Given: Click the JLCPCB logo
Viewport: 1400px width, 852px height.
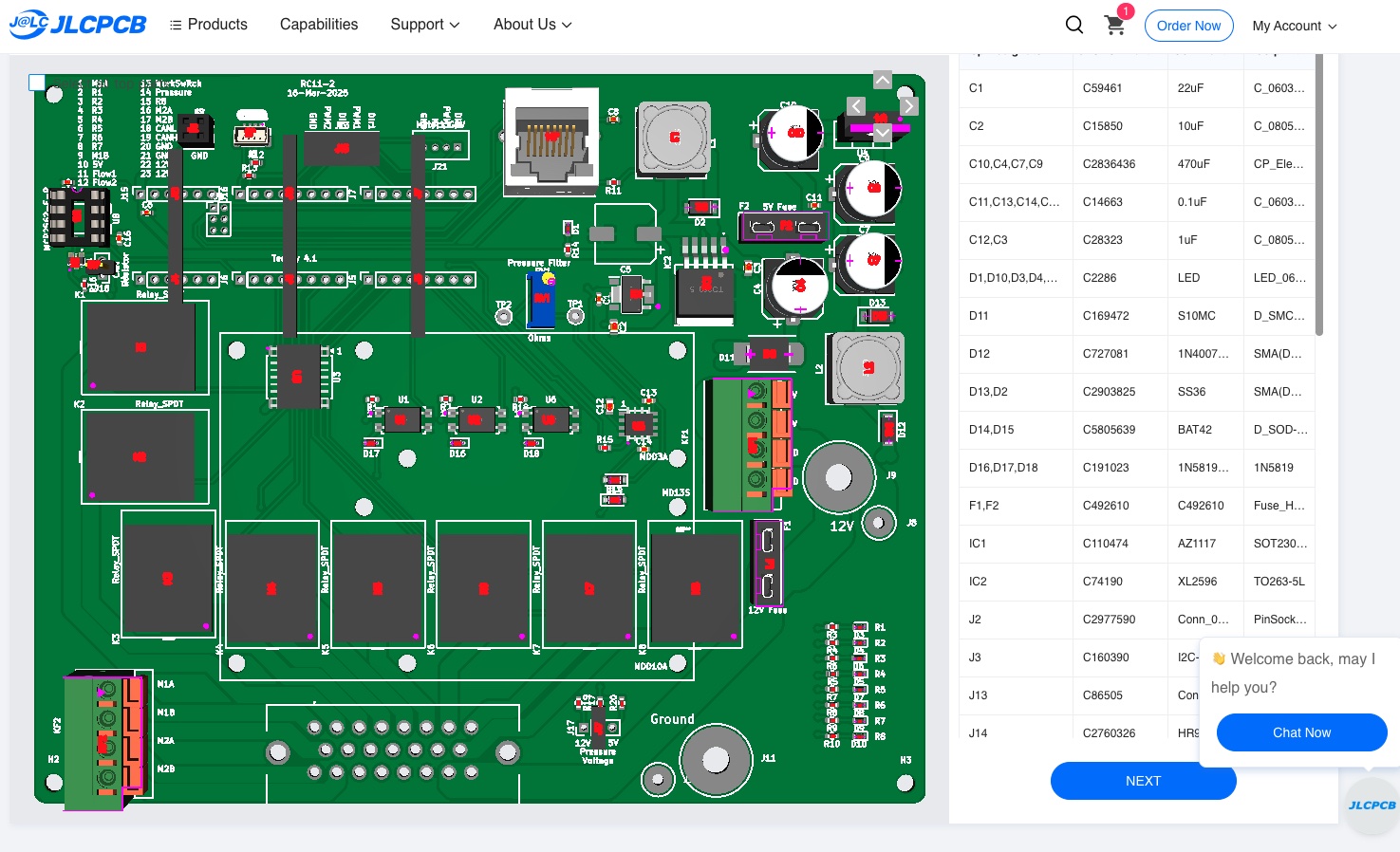Looking at the screenshot, I should 78,25.
